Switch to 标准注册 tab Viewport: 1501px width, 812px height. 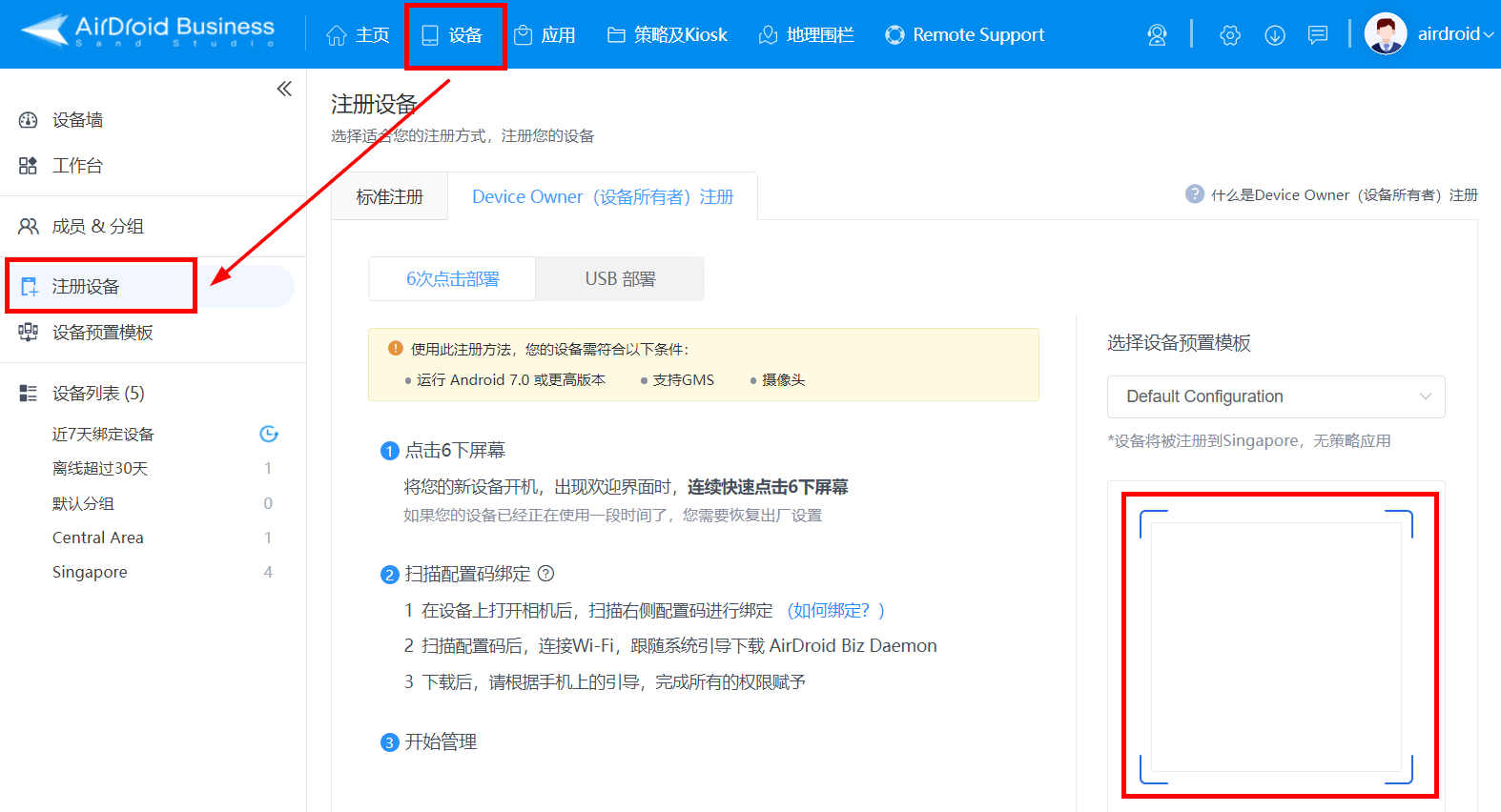pyautogui.click(x=389, y=197)
